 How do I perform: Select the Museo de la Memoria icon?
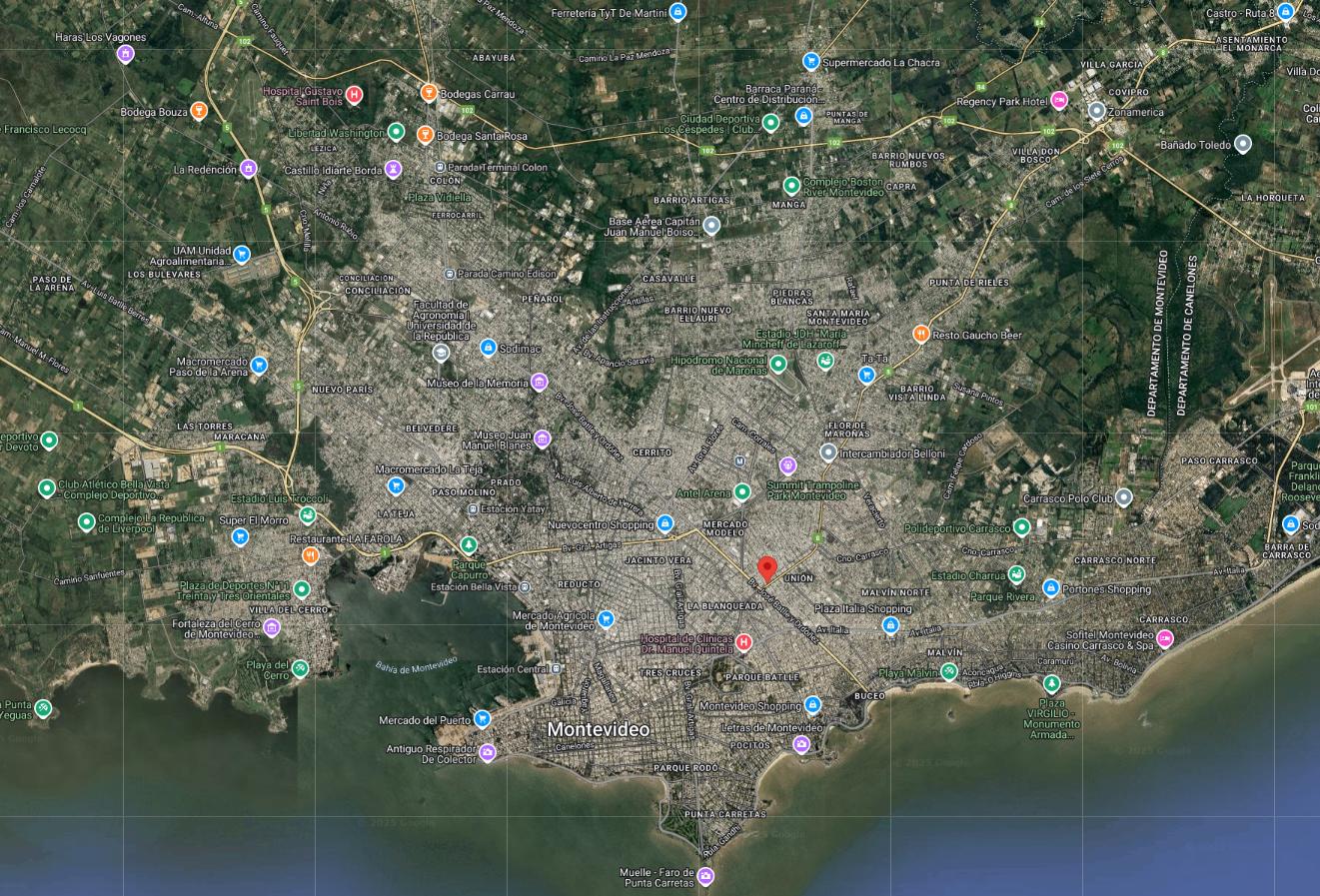click(540, 382)
